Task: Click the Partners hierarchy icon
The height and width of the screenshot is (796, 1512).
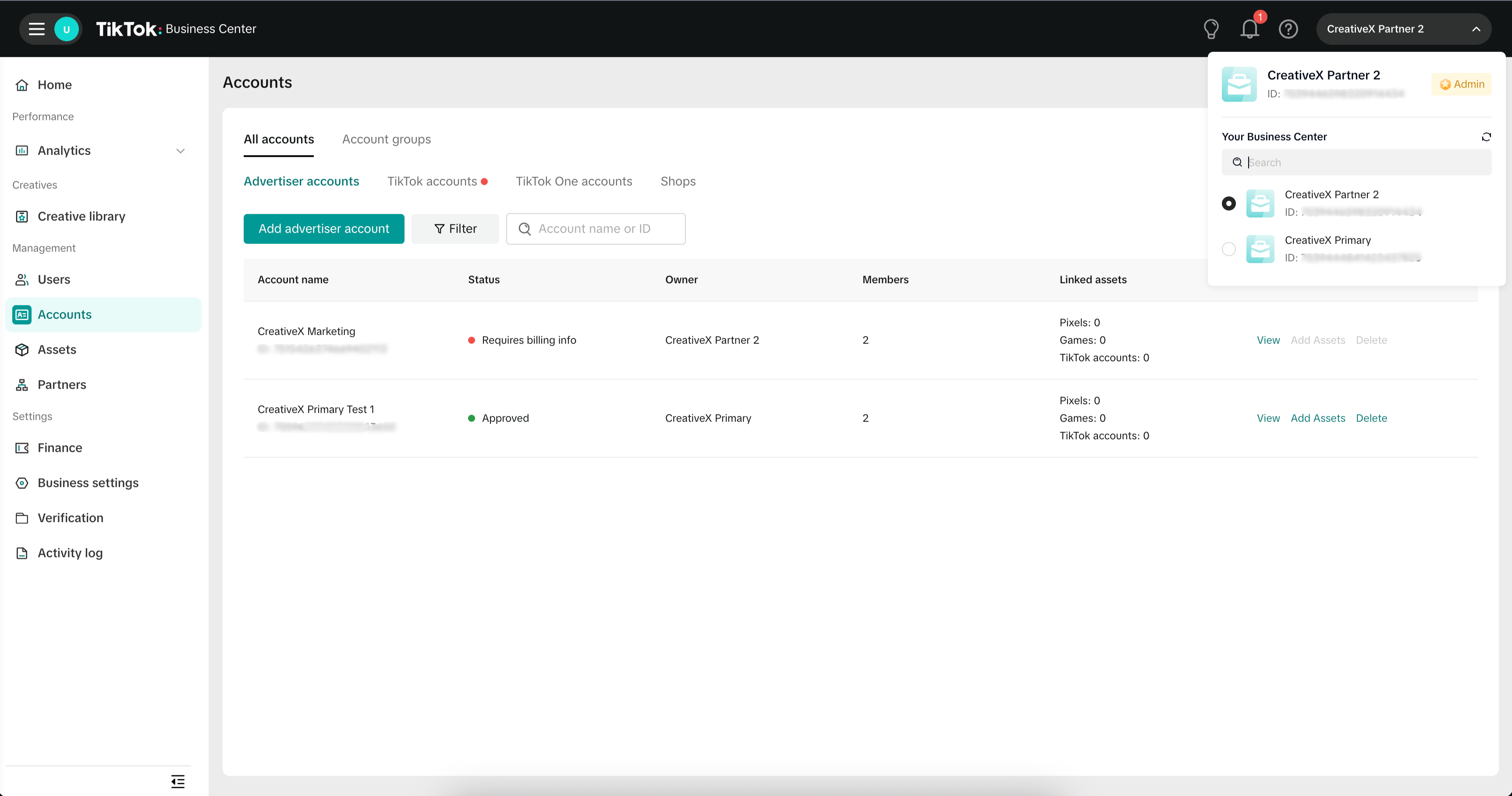Action: point(22,384)
